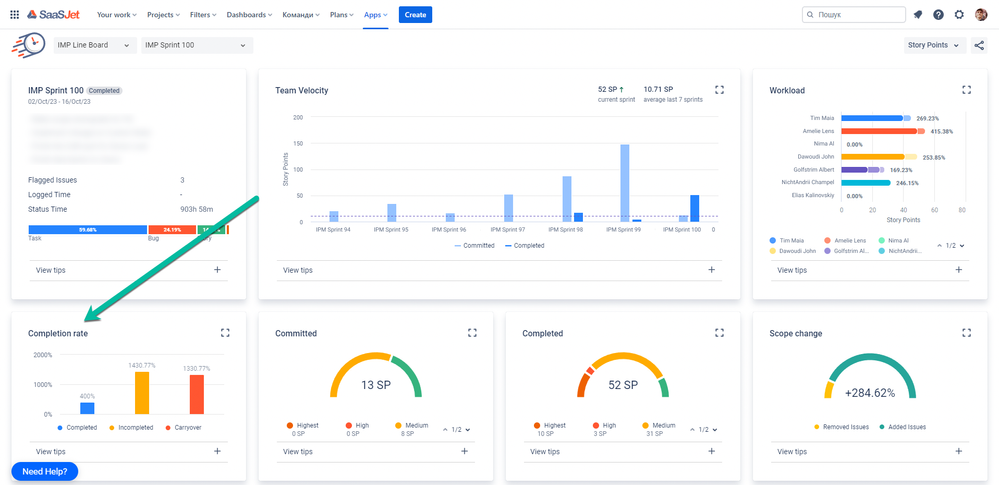The image size is (999, 485).
Task: Expand Completed chart to fullscreen
Action: (x=719, y=333)
